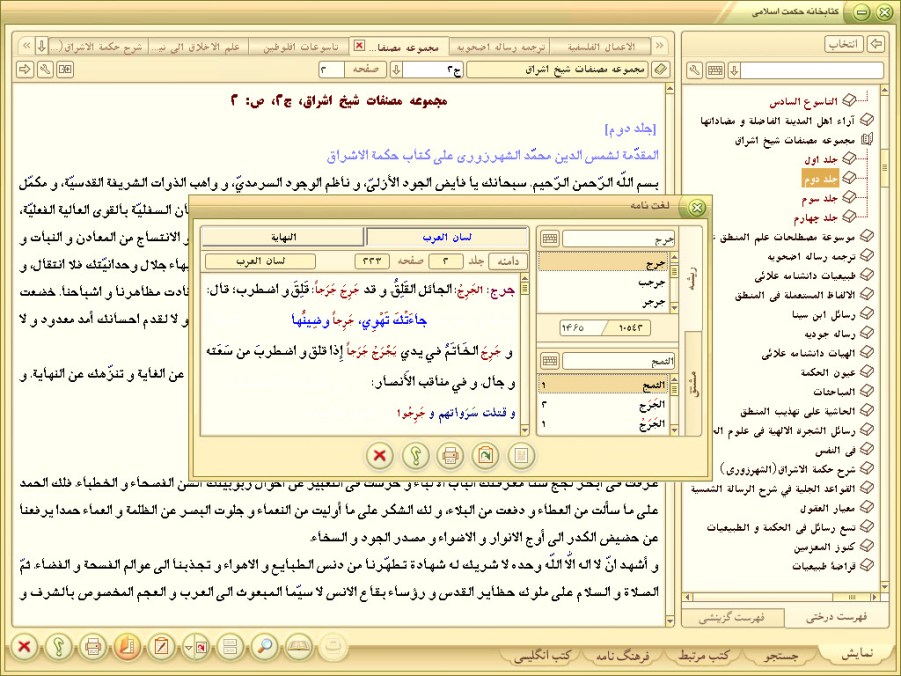Click the stacked rows layout icon in bottom toolbar
The image size is (901, 676).
tap(230, 647)
